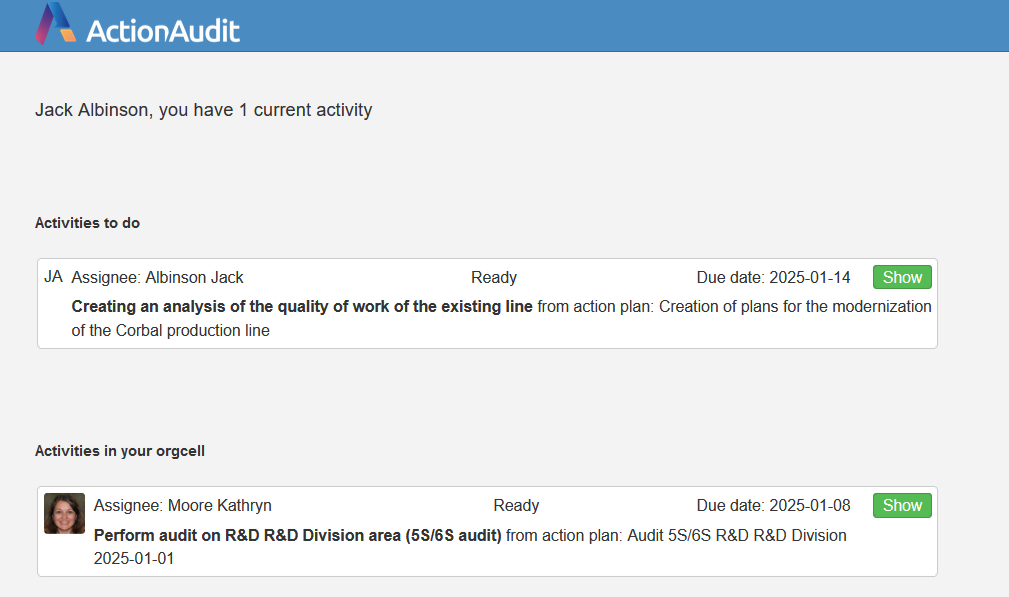Click the 'Audit 5S/6S R&D R&D Division' plan text
1009x597 pixels.
coord(736,535)
